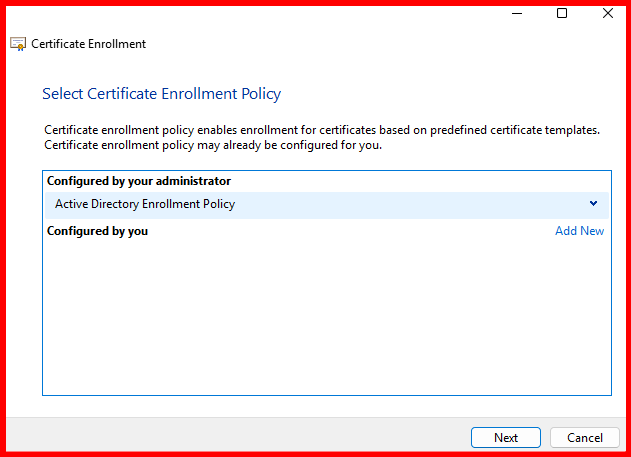Image resolution: width=631 pixels, height=457 pixels.
Task: Click the Certificate Enrollment title bar icon
Action: point(18,44)
